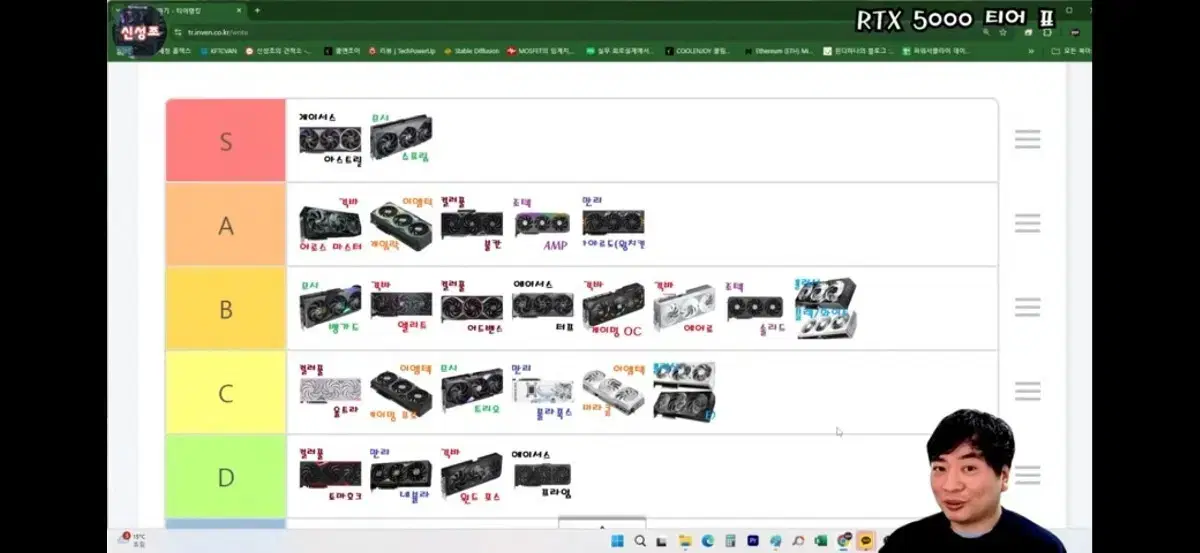Image resolution: width=1200 pixels, height=553 pixels.
Task: Expand the collapsed panel handle below D tier
Action: (602, 524)
